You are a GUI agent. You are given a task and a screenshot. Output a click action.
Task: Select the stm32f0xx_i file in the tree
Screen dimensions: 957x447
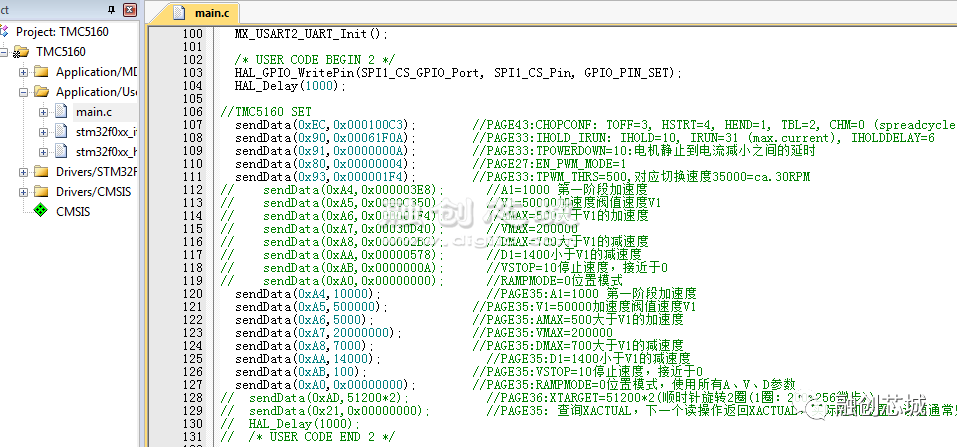click(x=106, y=131)
